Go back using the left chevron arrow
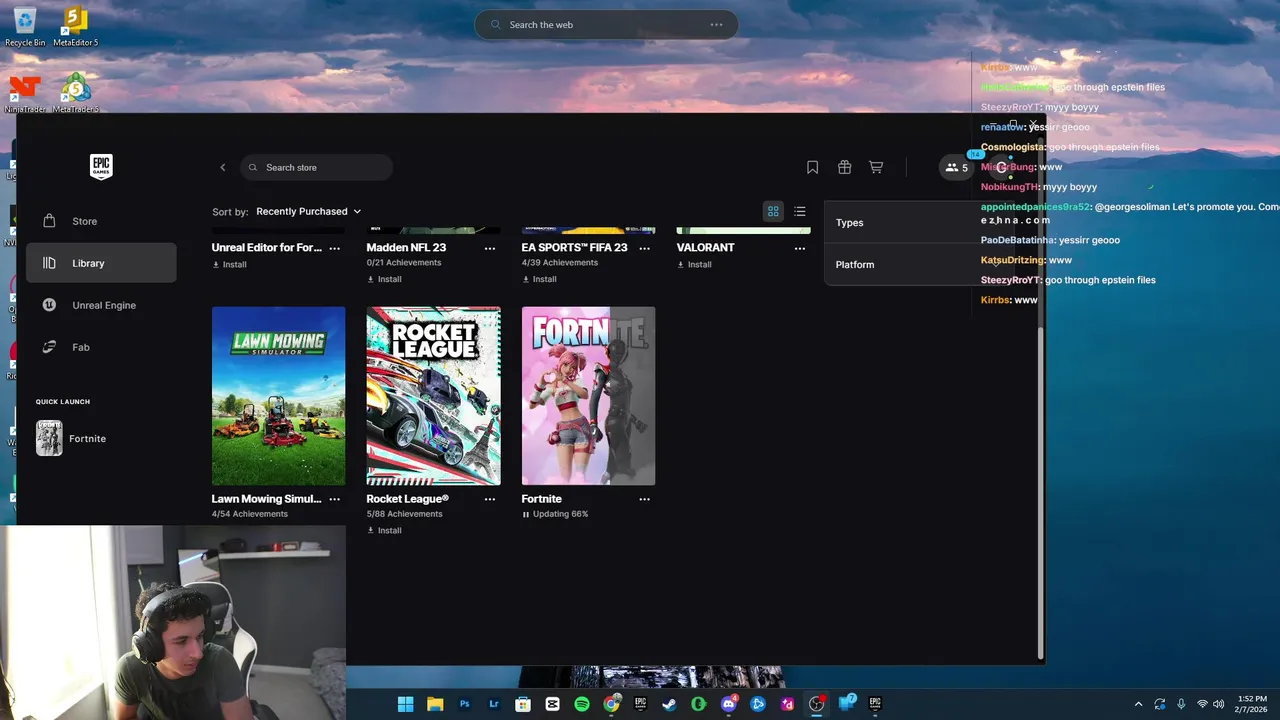The width and height of the screenshot is (1280, 720). tap(223, 167)
